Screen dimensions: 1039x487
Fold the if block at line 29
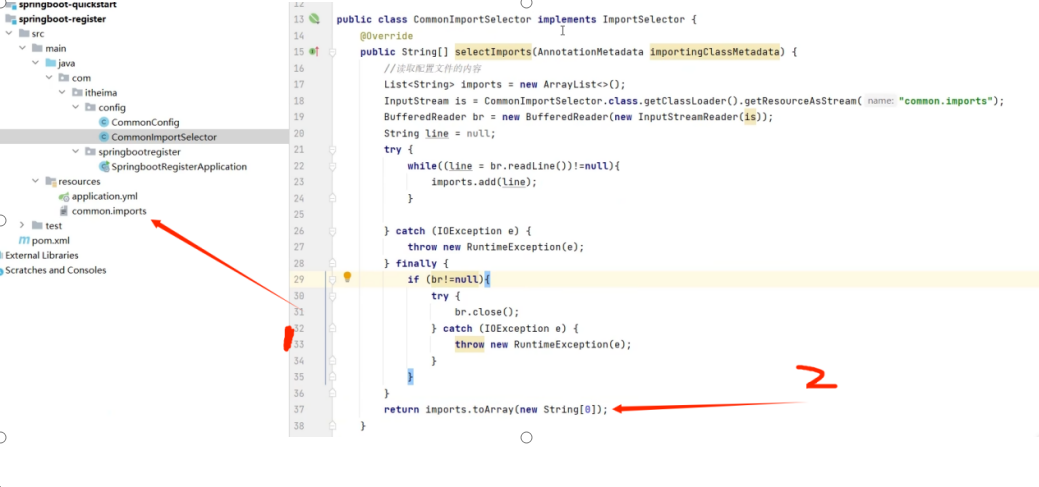coord(333,280)
